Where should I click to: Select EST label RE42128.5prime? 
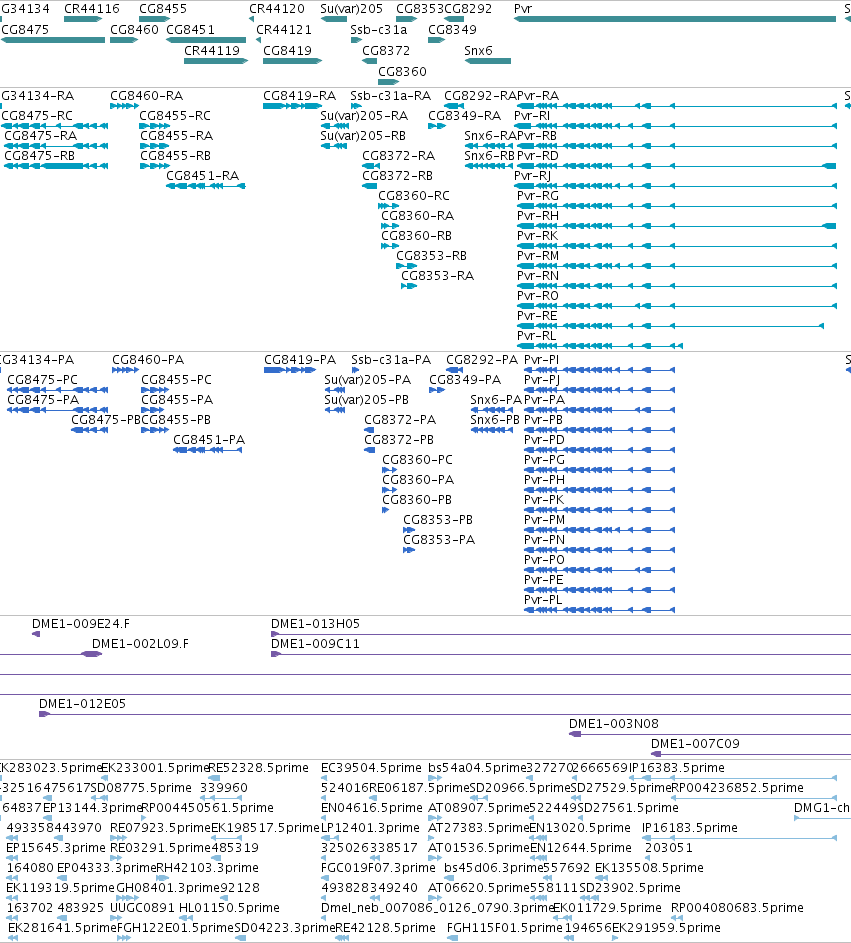(386, 928)
